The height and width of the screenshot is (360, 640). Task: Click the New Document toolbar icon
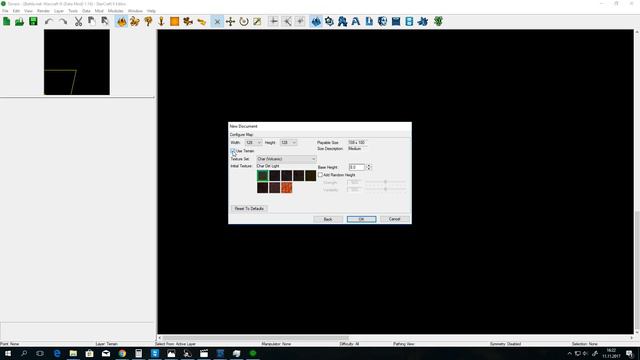point(7,22)
